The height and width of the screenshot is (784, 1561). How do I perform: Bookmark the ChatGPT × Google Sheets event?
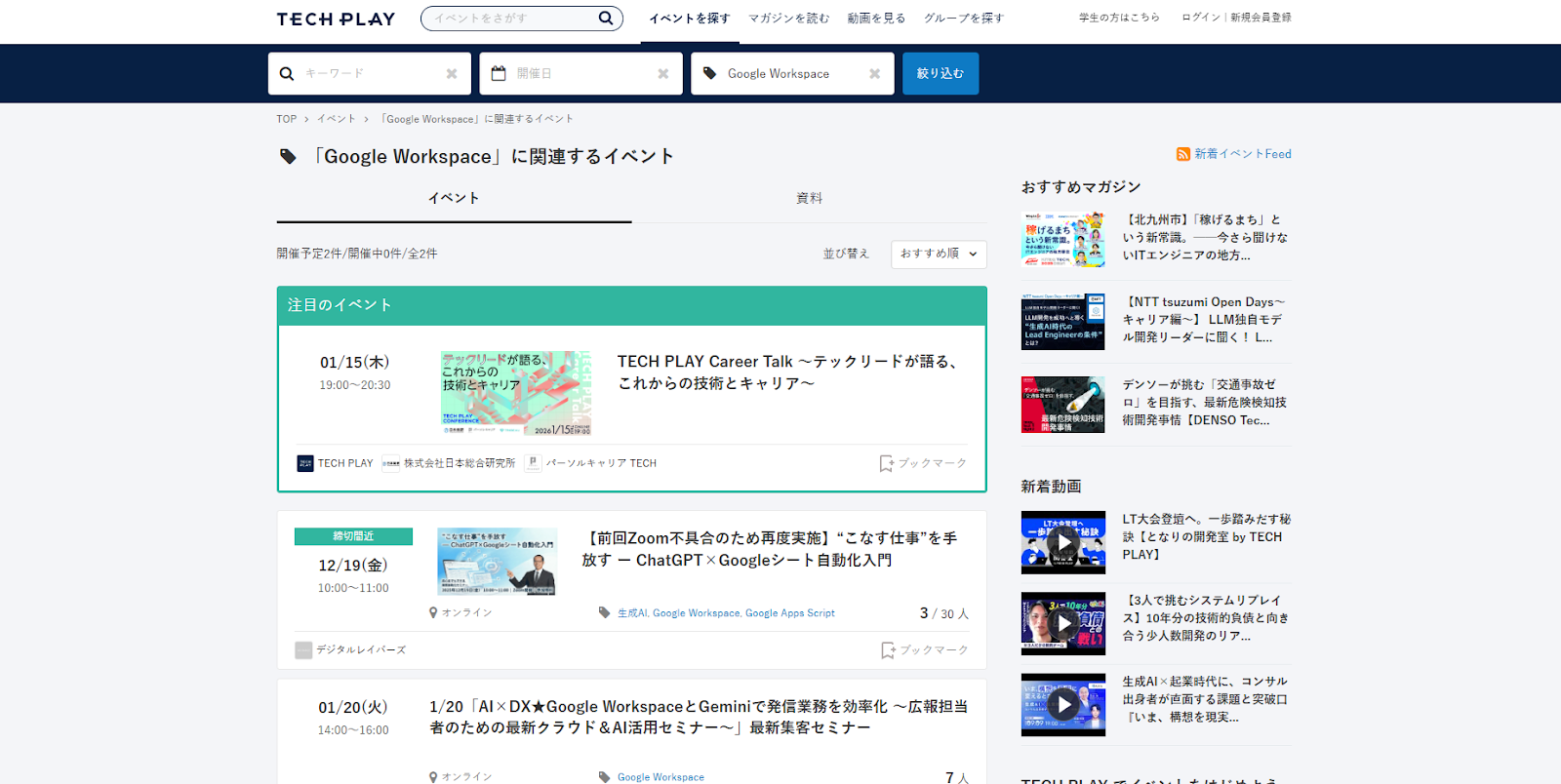click(x=924, y=649)
